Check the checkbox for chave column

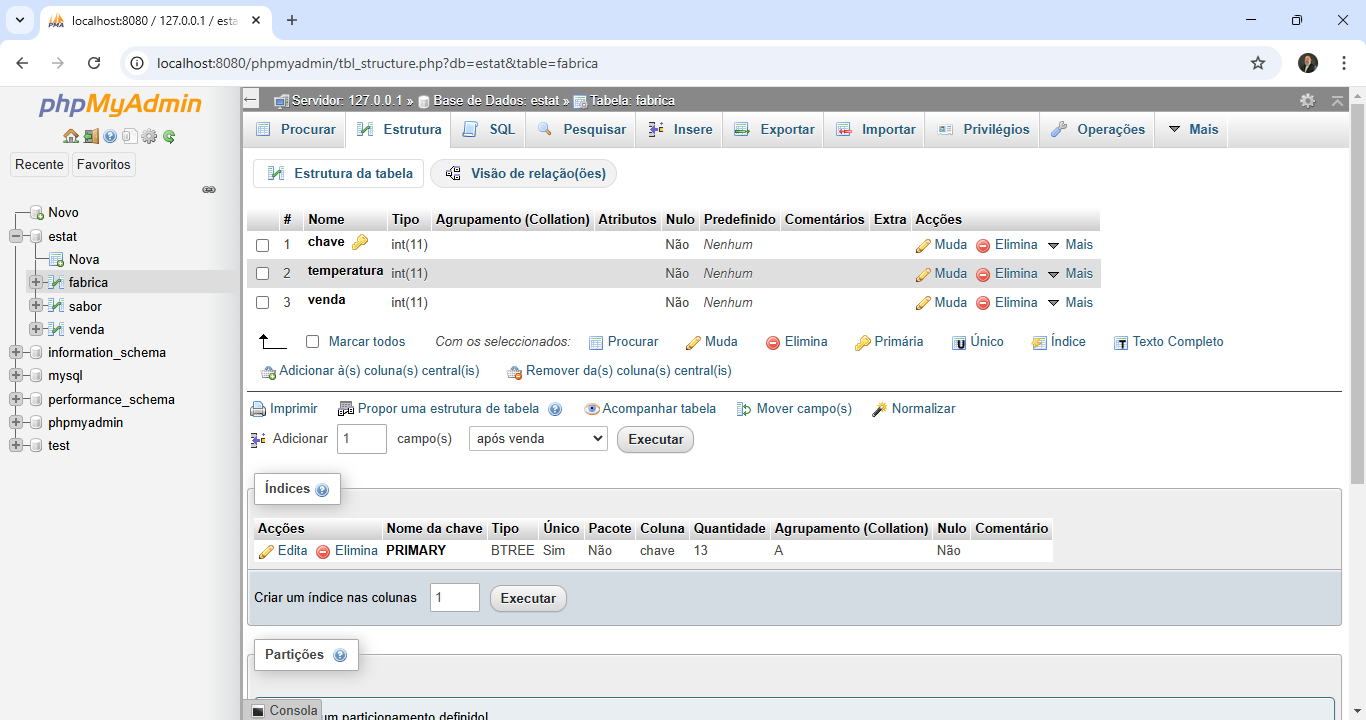click(263, 245)
